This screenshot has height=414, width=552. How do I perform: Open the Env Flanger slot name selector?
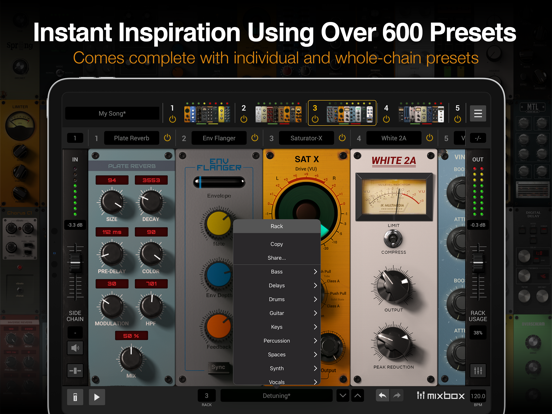click(219, 138)
